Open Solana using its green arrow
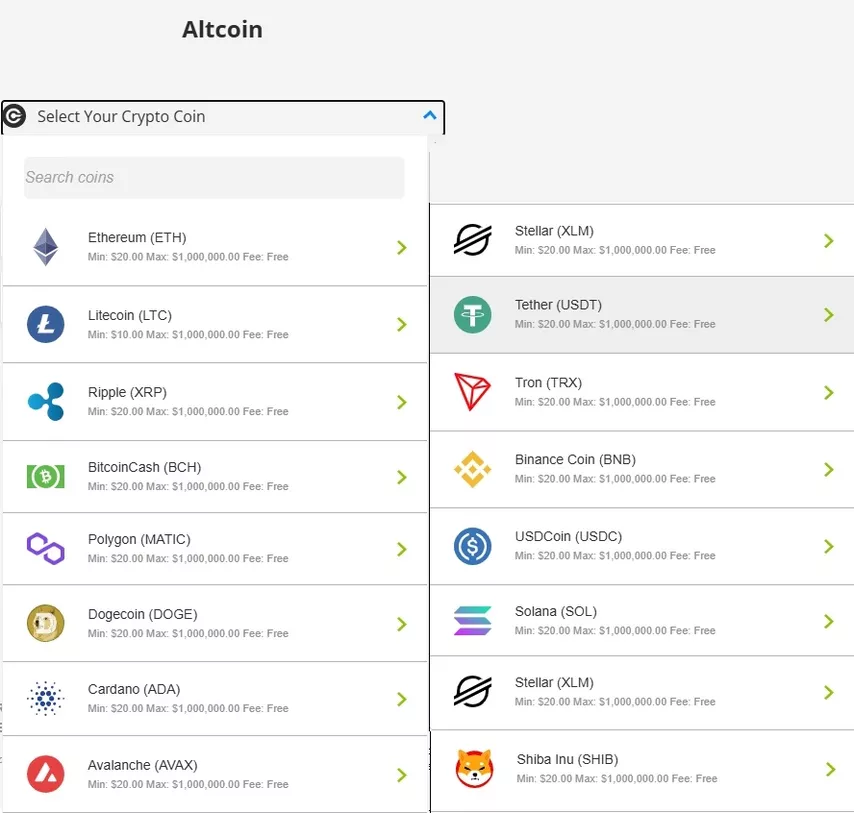The height and width of the screenshot is (813, 854). tap(829, 621)
